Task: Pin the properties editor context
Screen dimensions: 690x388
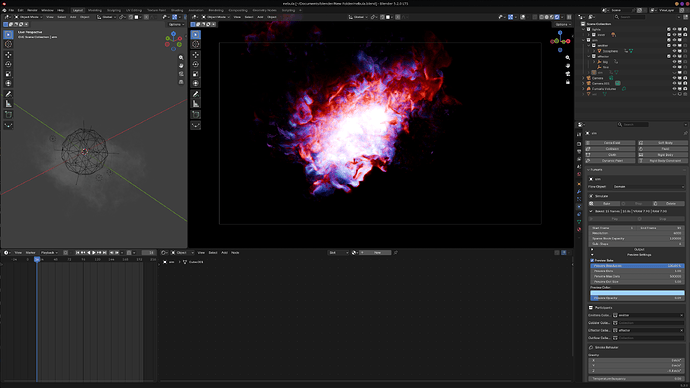Action: tap(685, 133)
